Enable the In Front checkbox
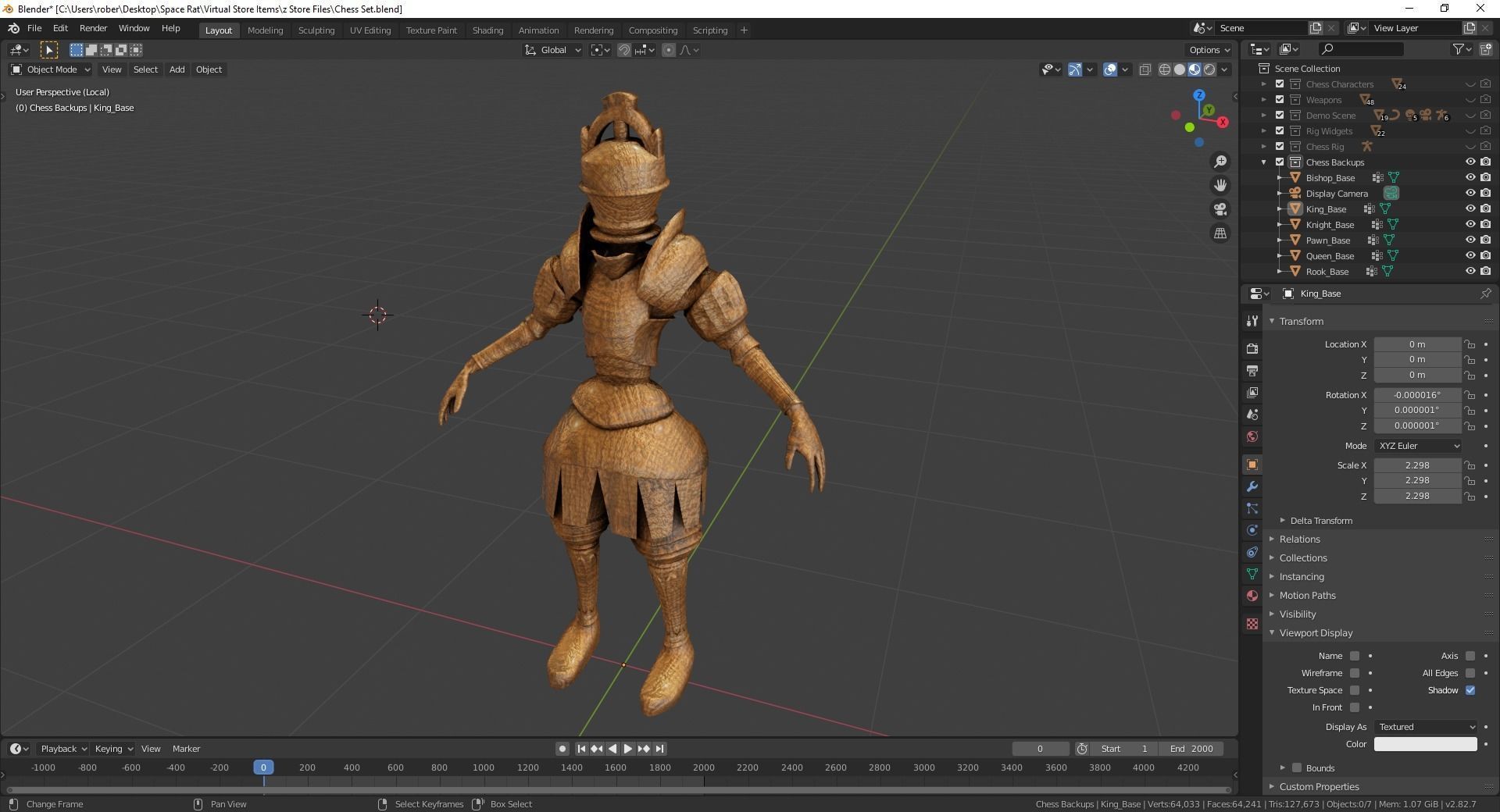Image resolution: width=1500 pixels, height=812 pixels. pyautogui.click(x=1355, y=707)
